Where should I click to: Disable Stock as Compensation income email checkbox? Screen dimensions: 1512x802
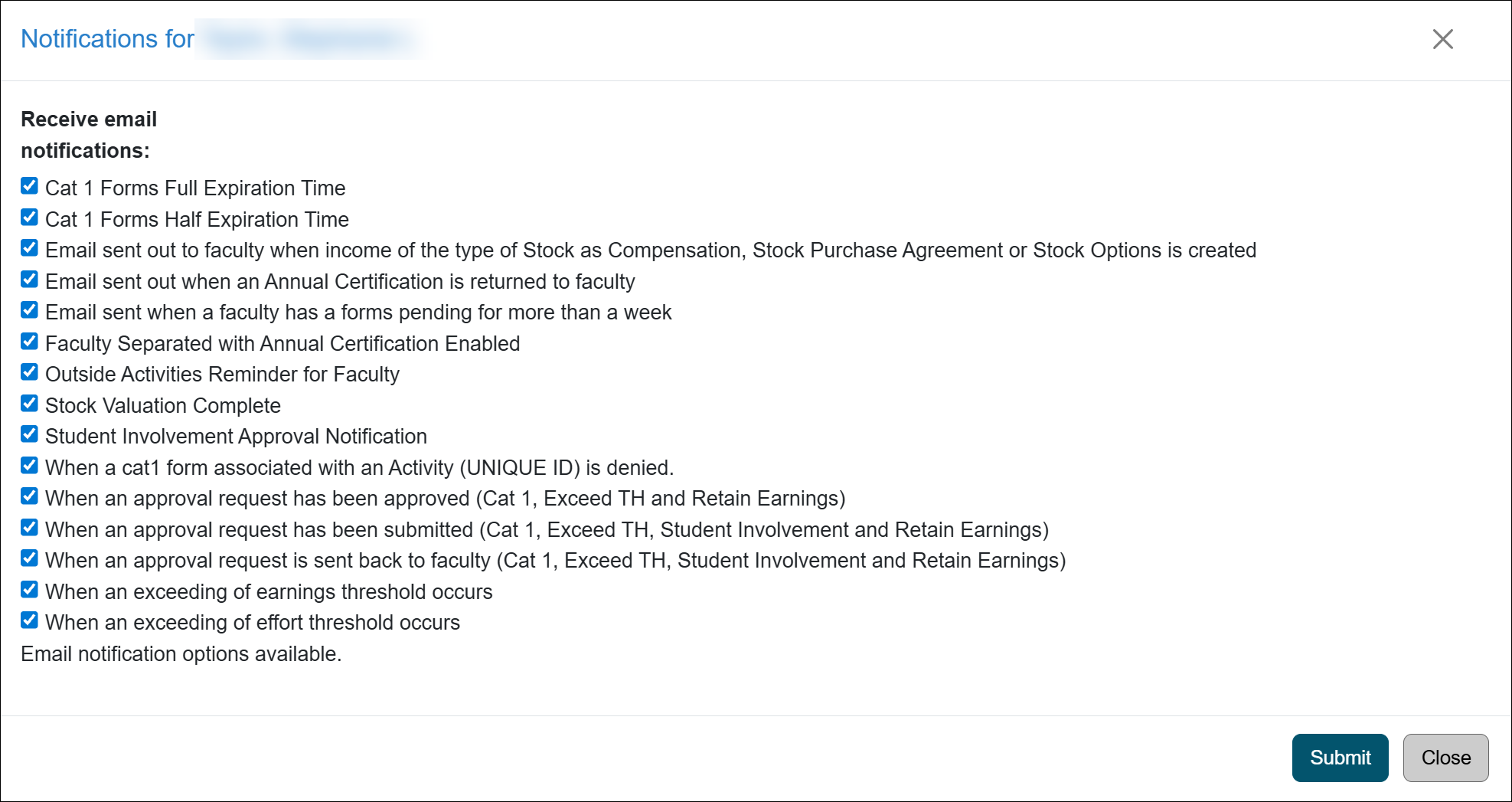point(29,248)
